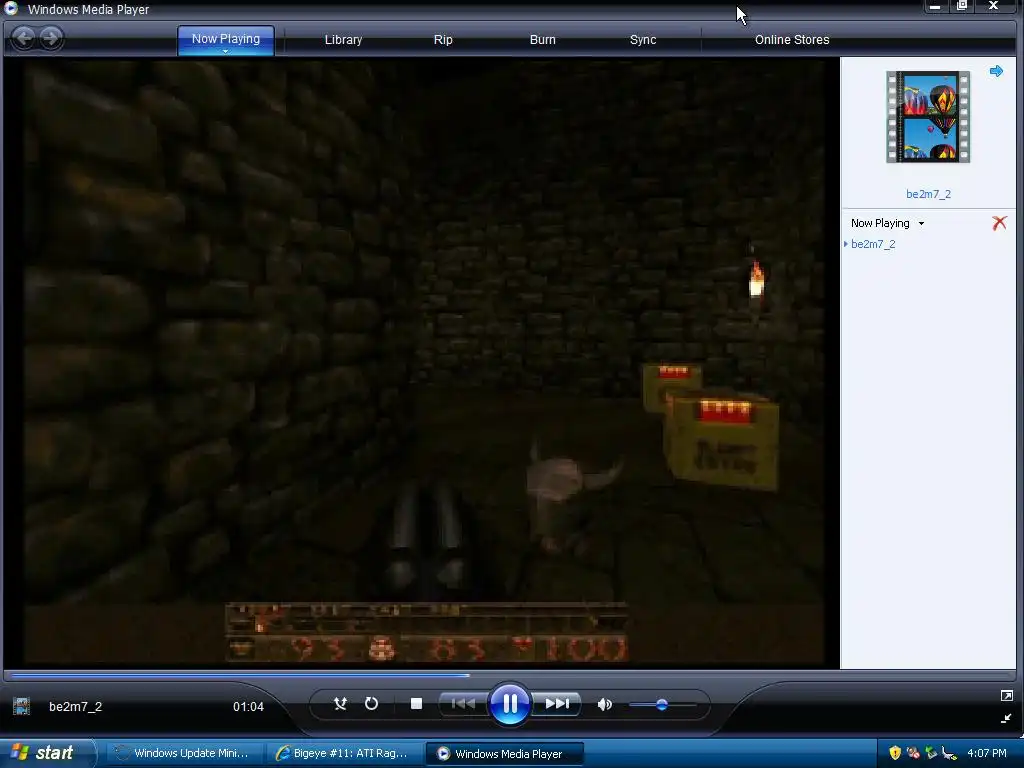
Task: Switch to compact skin mode
Action: tap(1006, 718)
